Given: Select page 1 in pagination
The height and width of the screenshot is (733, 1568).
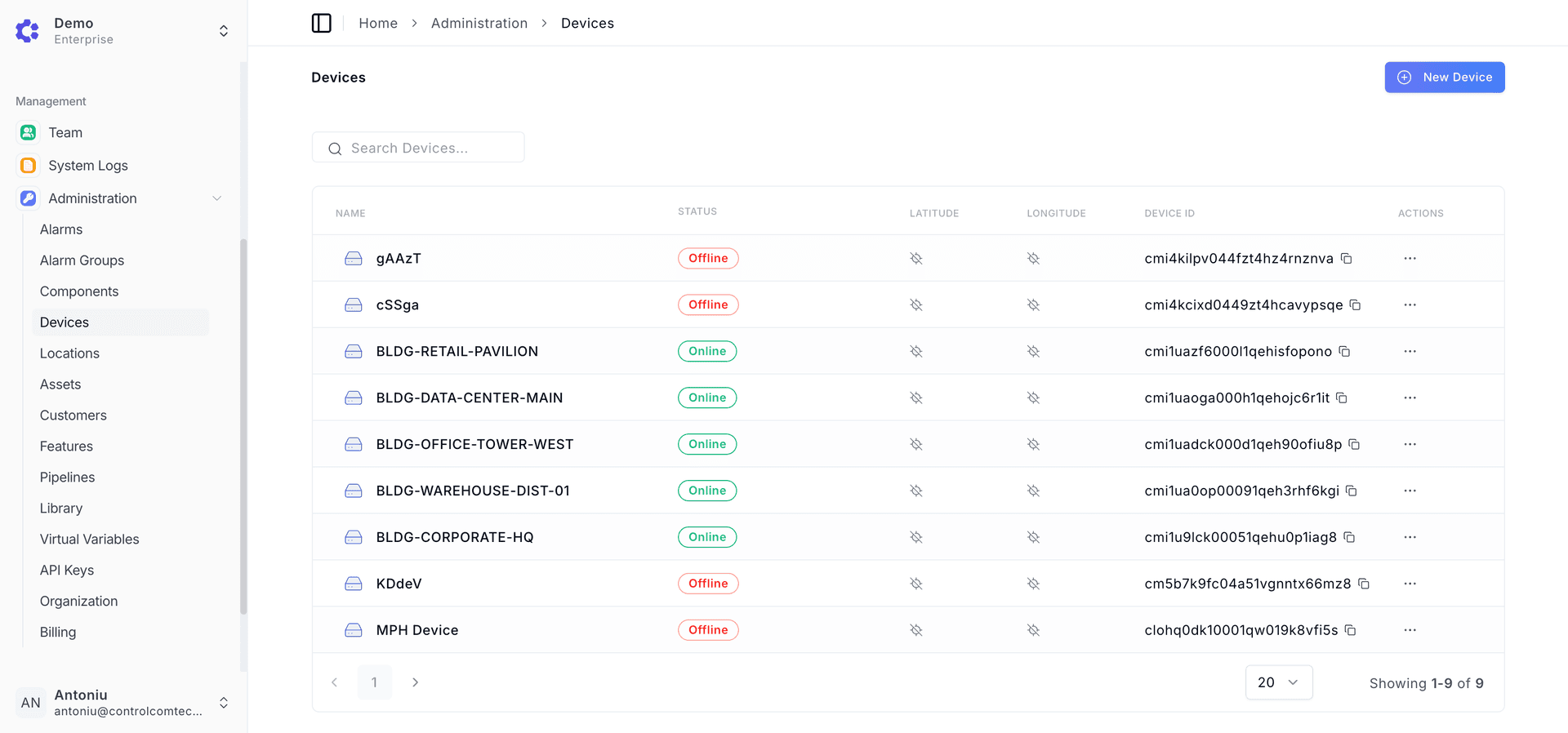Looking at the screenshot, I should (375, 682).
